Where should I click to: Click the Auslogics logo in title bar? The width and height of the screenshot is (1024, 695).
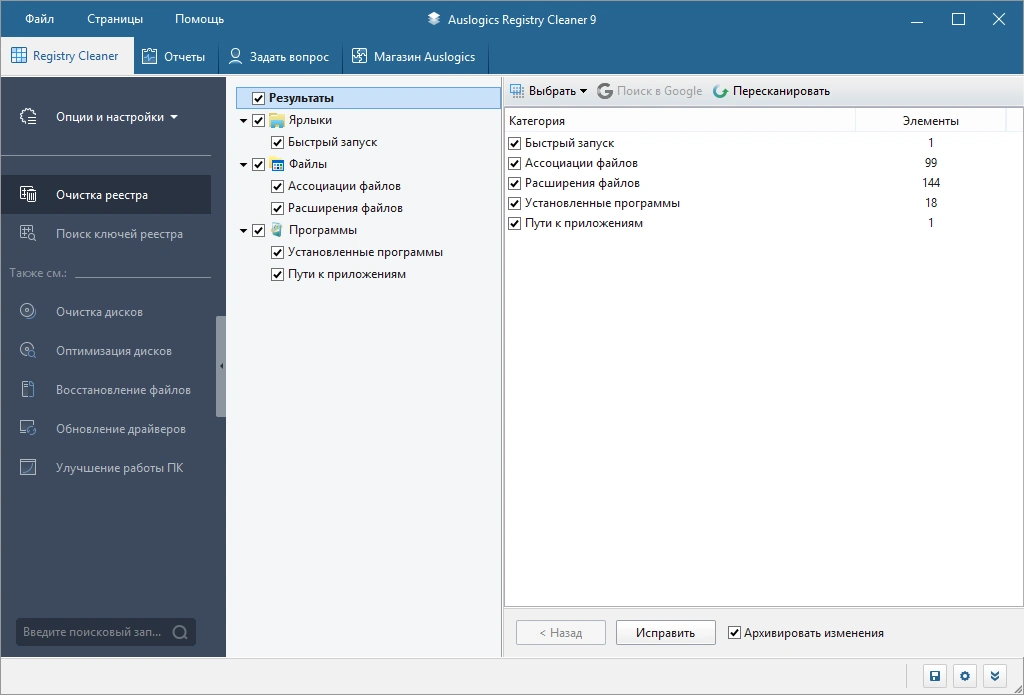[434, 19]
